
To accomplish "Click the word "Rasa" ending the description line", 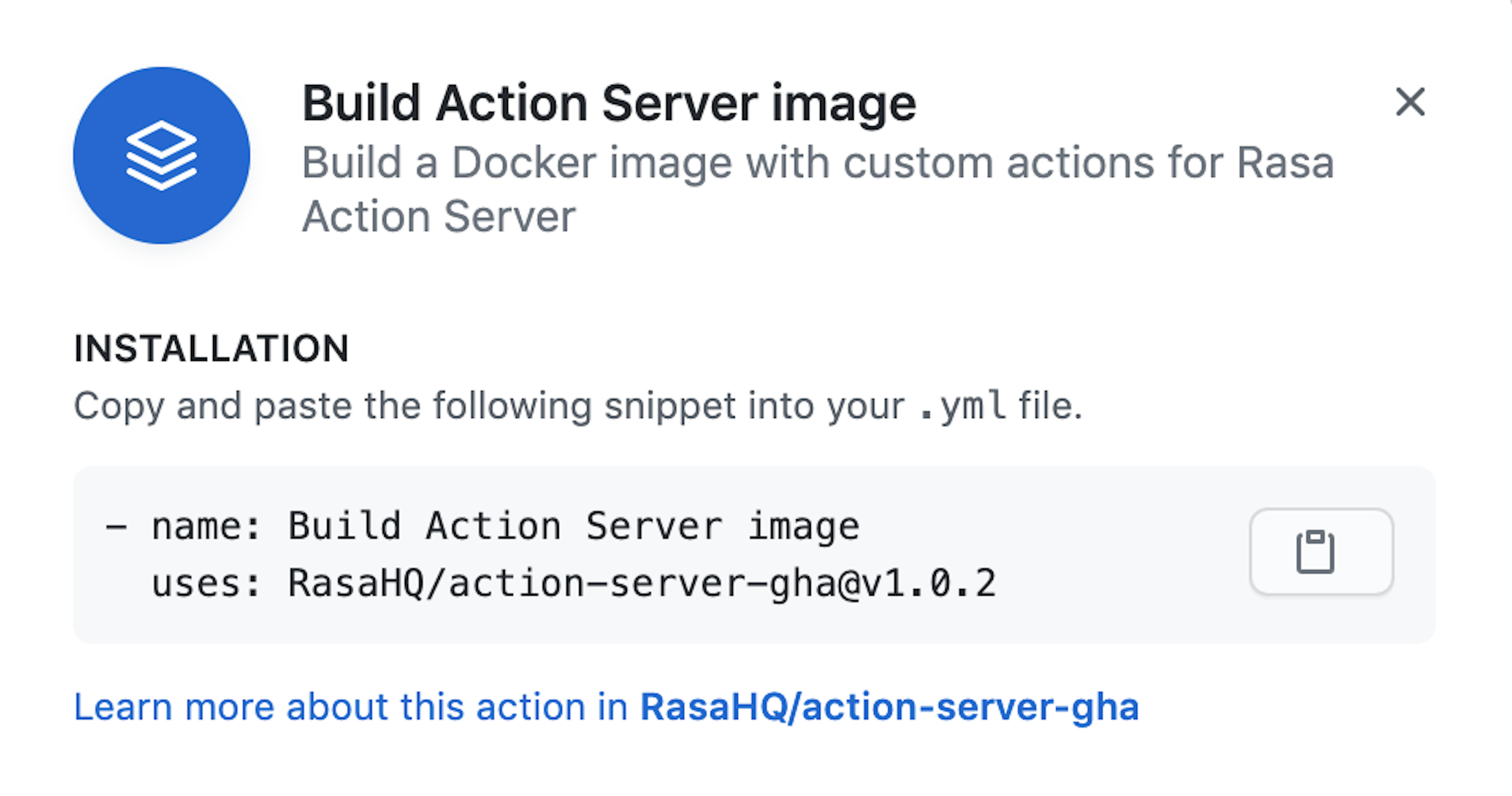I will click(x=1286, y=163).
